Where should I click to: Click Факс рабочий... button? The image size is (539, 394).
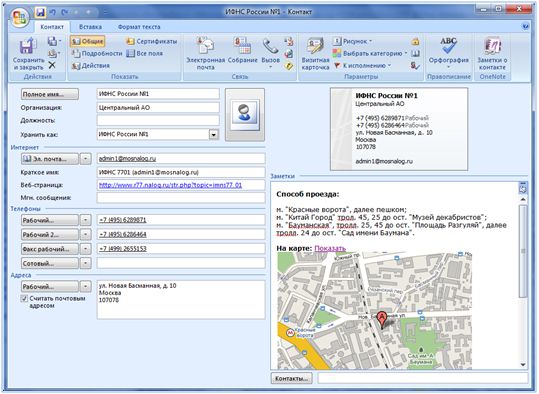pyautogui.click(x=50, y=249)
